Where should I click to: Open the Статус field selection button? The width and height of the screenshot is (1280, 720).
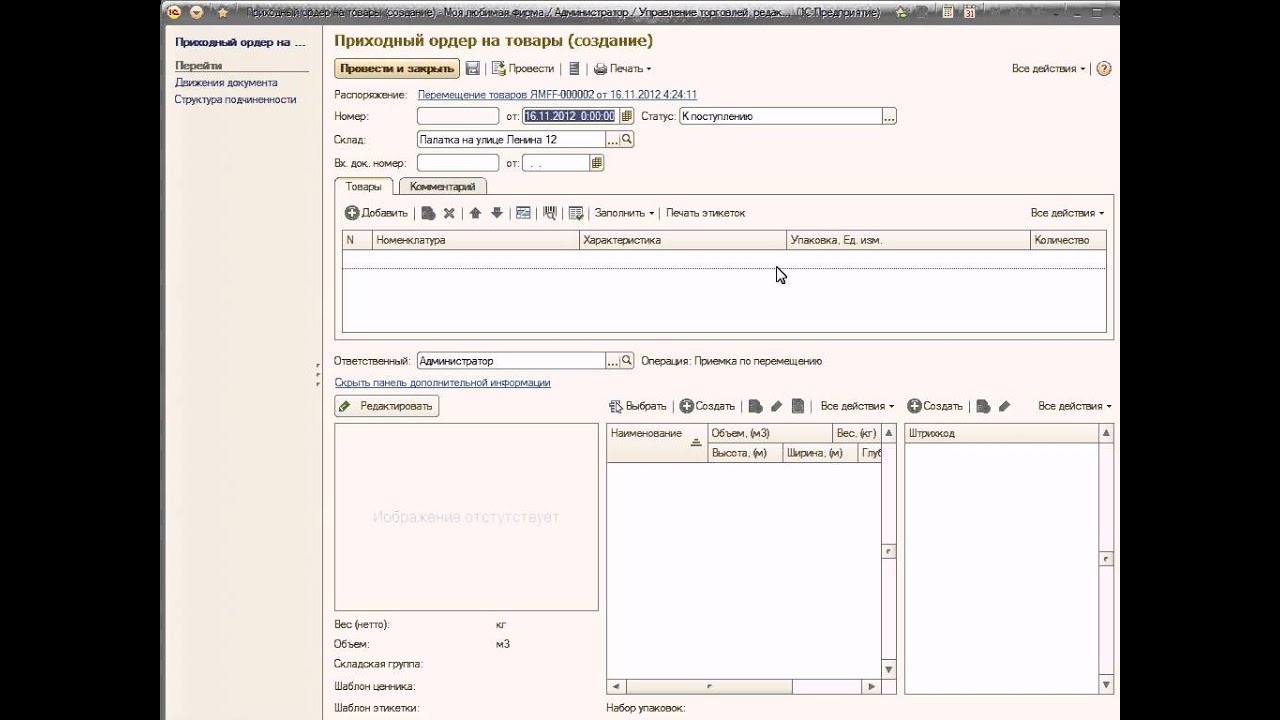pyautogui.click(x=889, y=116)
